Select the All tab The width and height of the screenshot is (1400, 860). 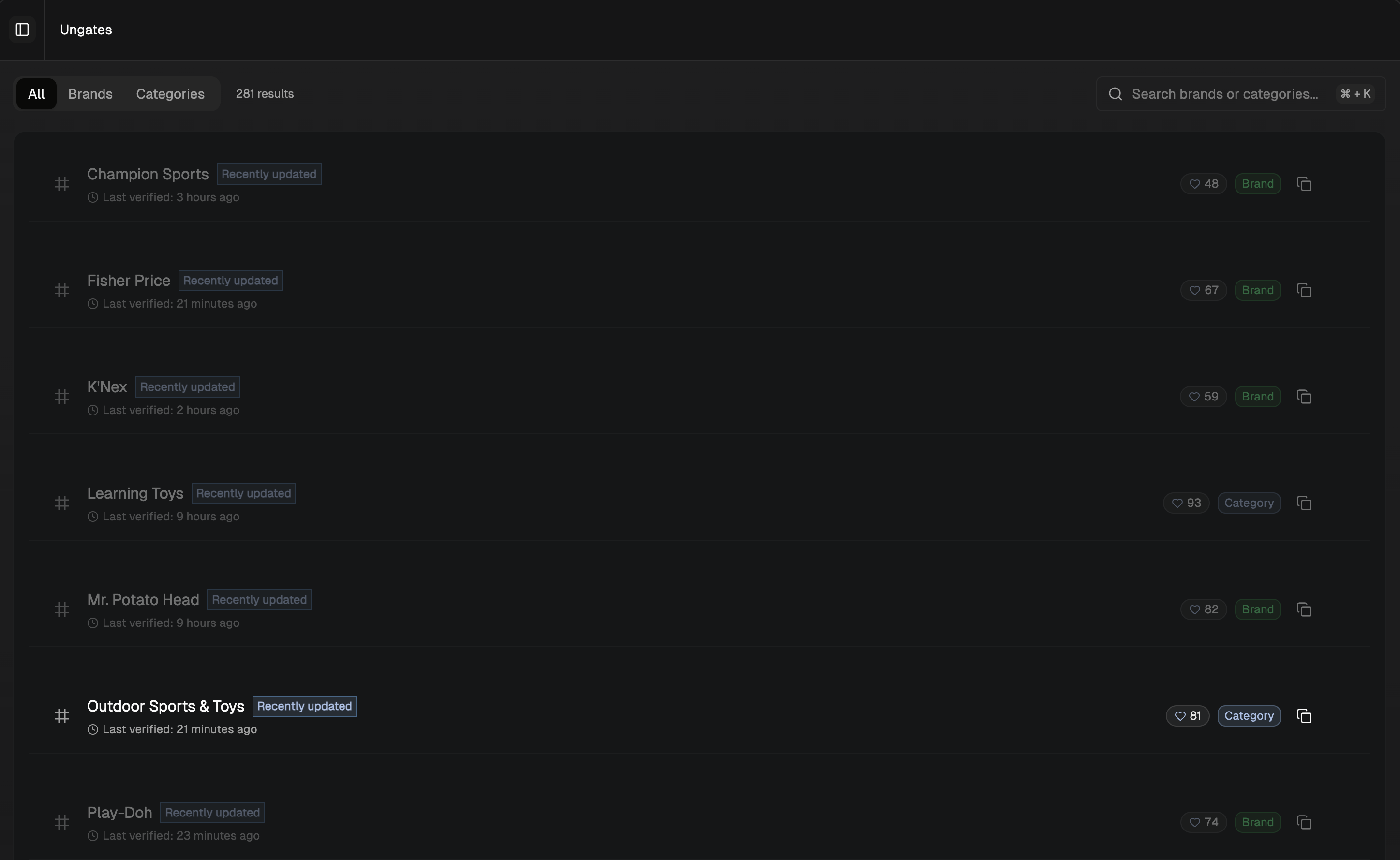tap(36, 94)
